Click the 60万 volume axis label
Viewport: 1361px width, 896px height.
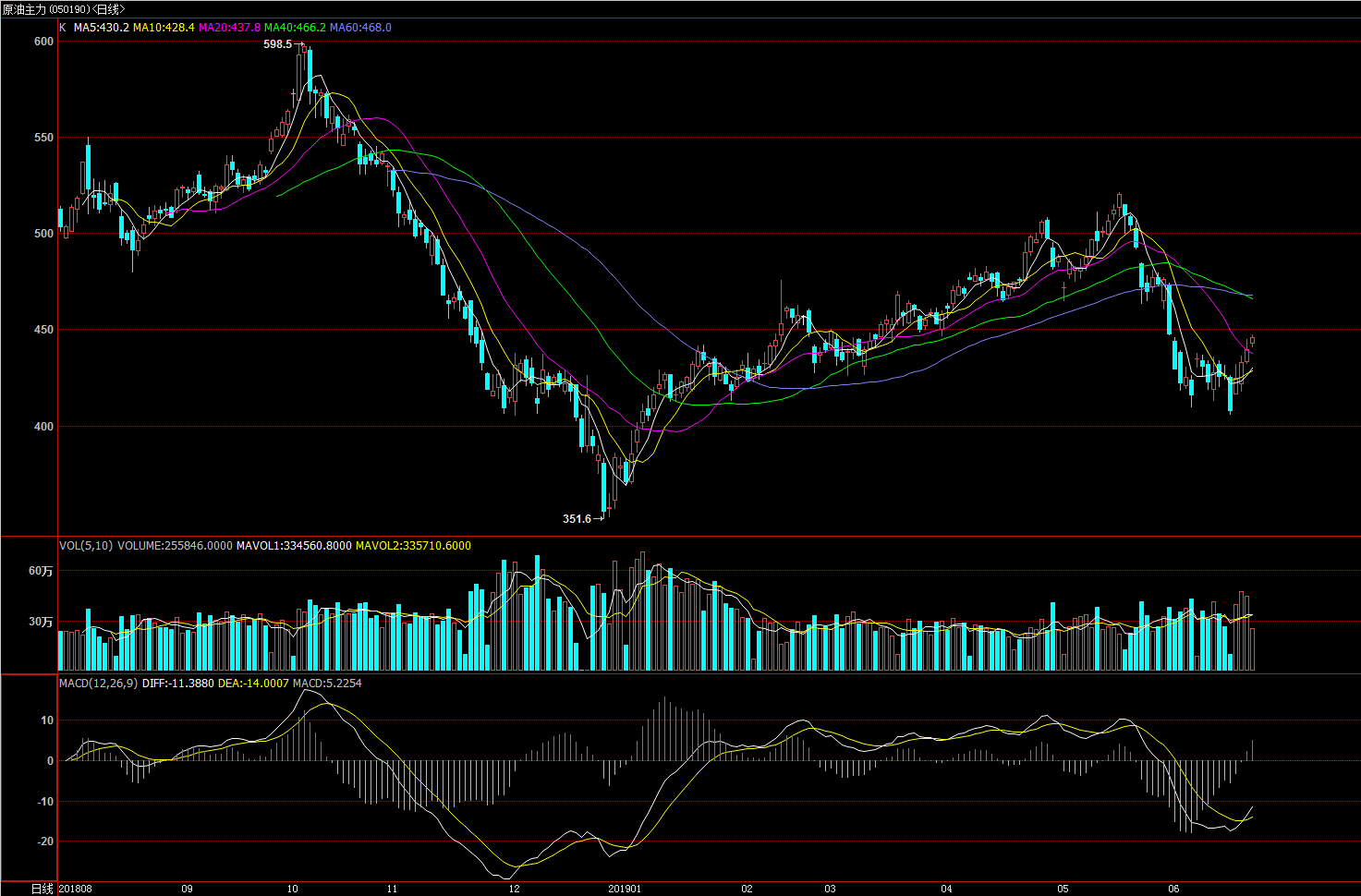[x=41, y=571]
